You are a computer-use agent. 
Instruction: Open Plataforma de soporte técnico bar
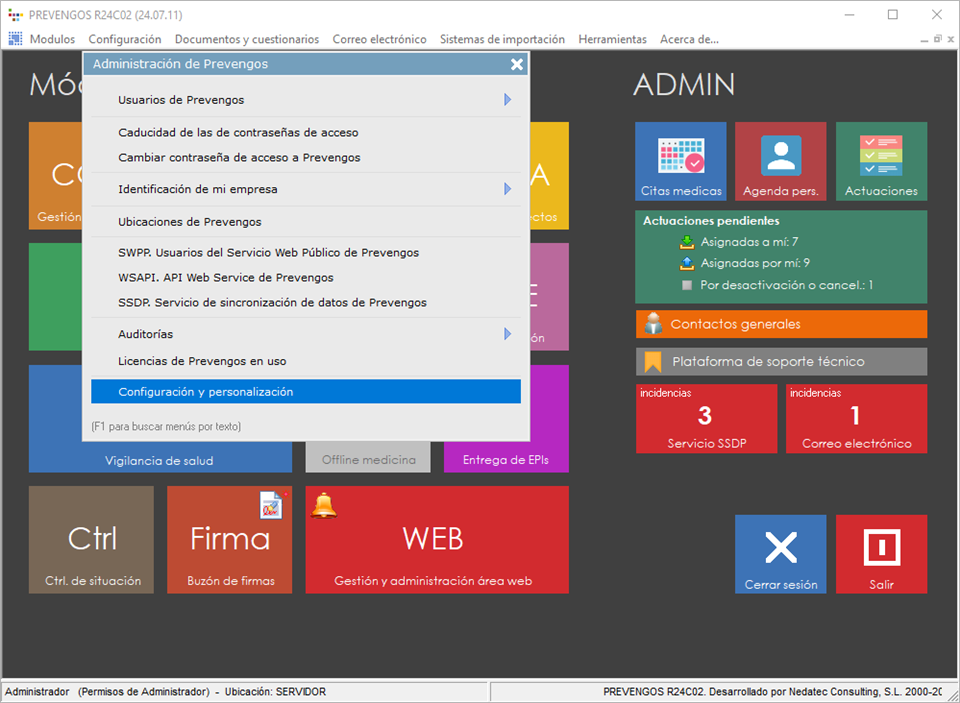tap(780, 361)
